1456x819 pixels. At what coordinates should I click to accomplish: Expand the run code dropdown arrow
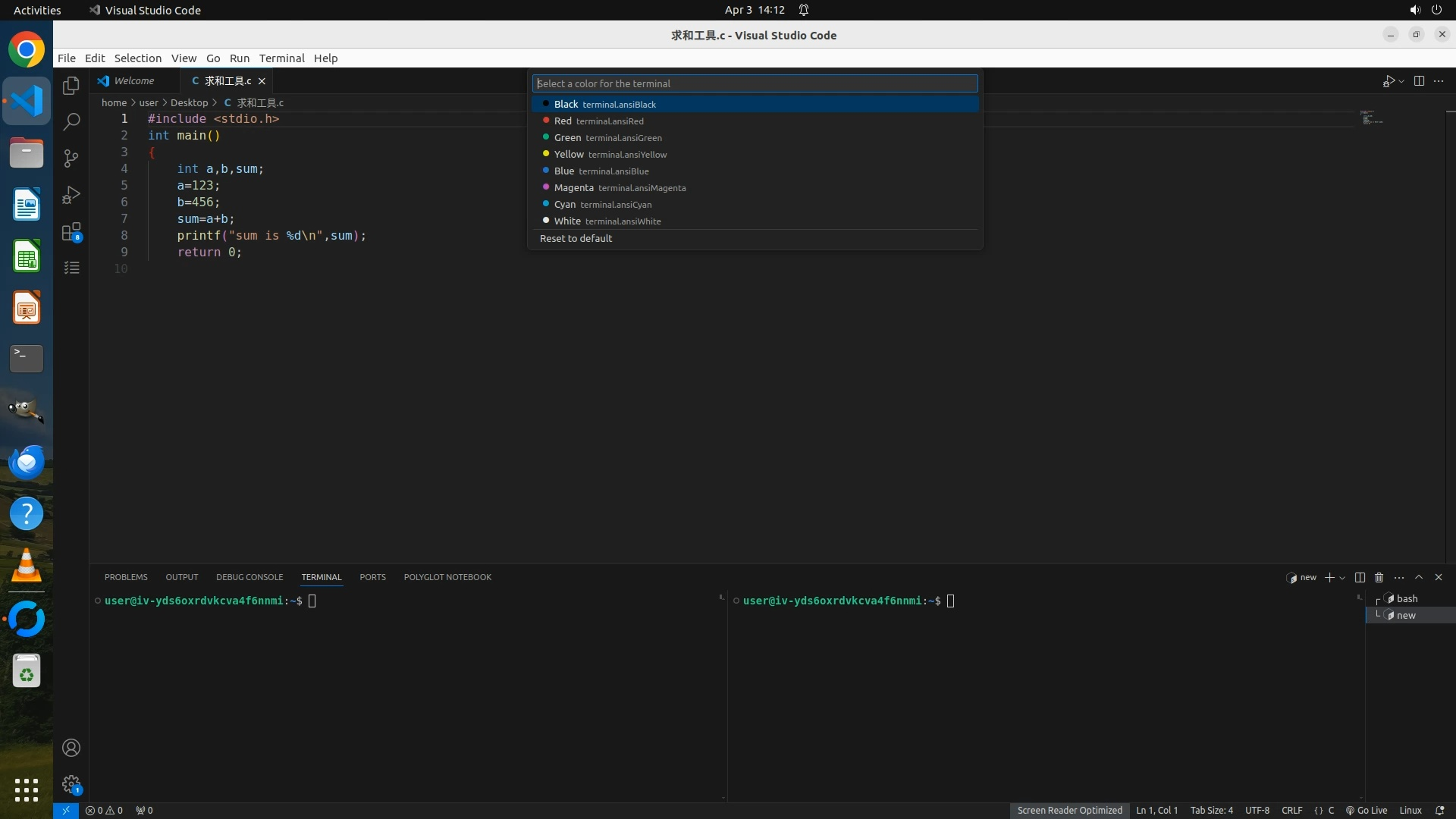tap(1401, 81)
